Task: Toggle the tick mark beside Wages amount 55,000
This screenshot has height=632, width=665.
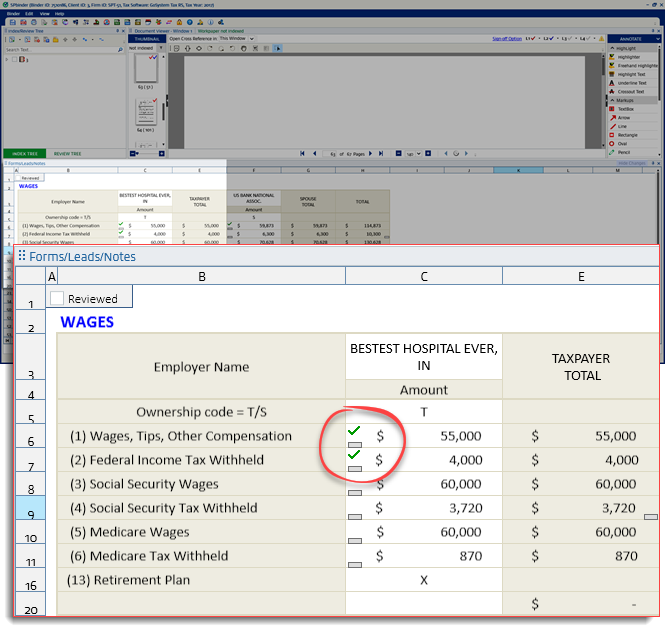Action: [x=354, y=430]
